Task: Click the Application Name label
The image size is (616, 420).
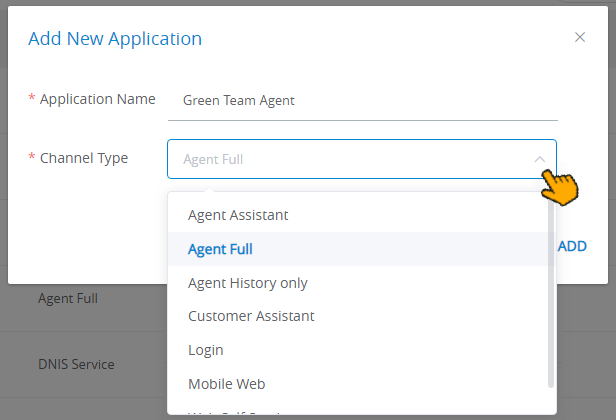Action: (98, 99)
